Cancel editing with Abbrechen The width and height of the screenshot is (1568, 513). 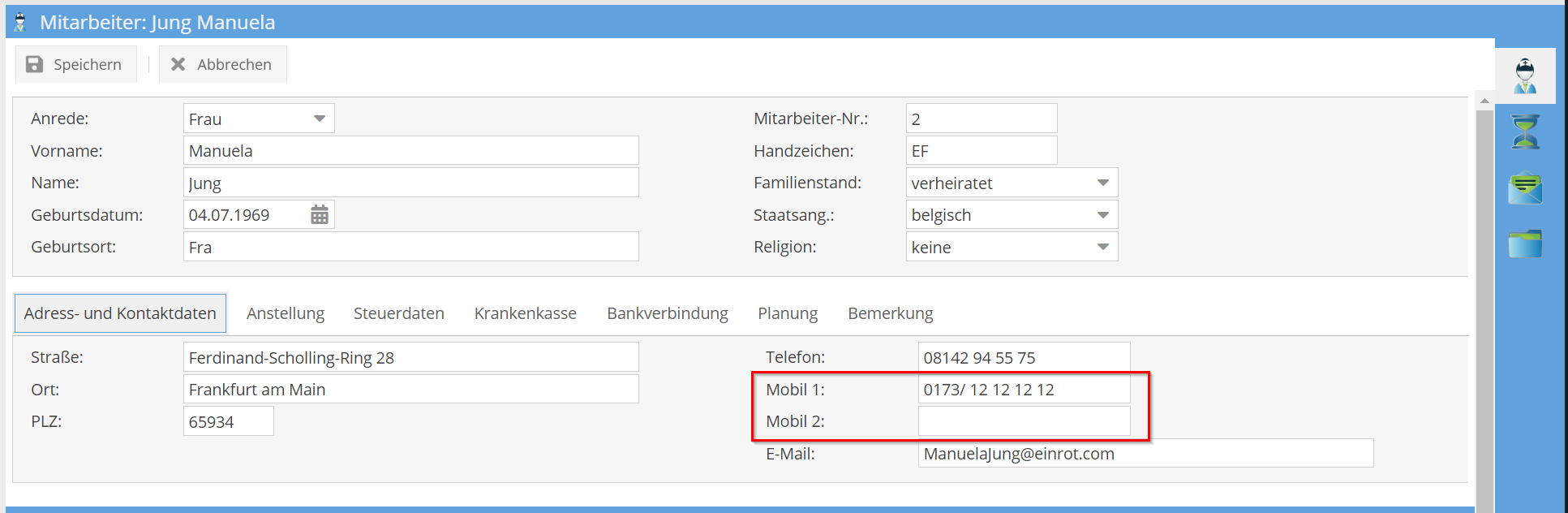(x=223, y=64)
